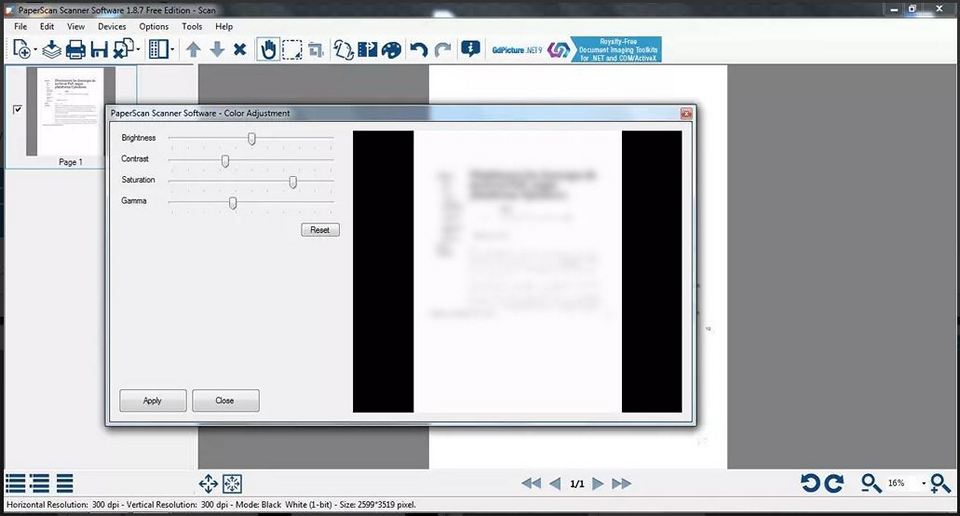Select the hand pan tool
The width and height of the screenshot is (960, 516).
(268, 50)
